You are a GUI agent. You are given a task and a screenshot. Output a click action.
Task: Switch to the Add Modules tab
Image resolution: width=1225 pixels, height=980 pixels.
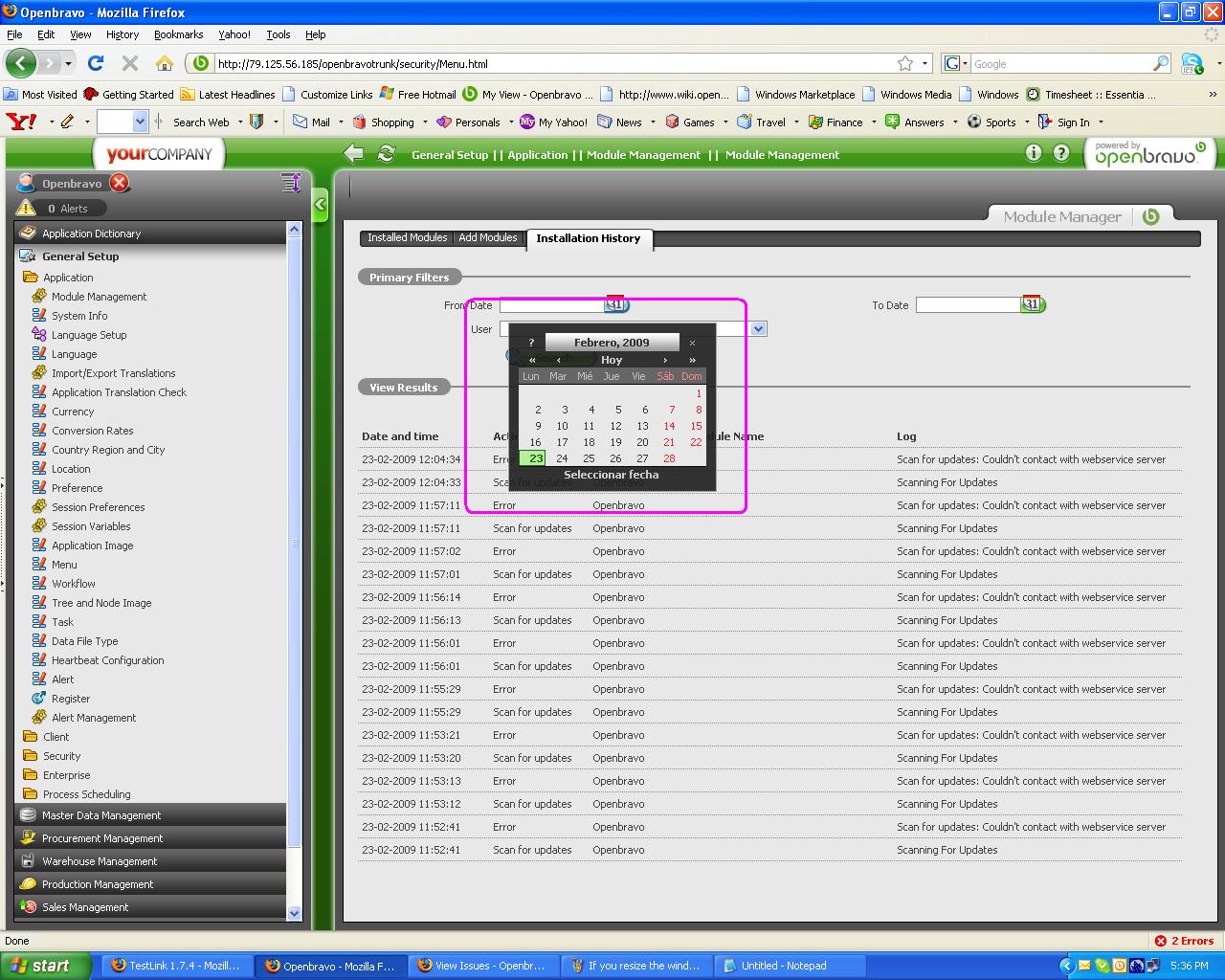pyautogui.click(x=487, y=237)
